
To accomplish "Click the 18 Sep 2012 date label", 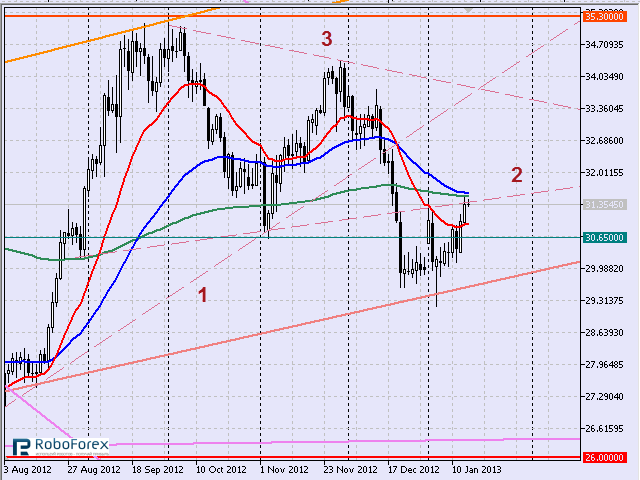I will click(158, 470).
